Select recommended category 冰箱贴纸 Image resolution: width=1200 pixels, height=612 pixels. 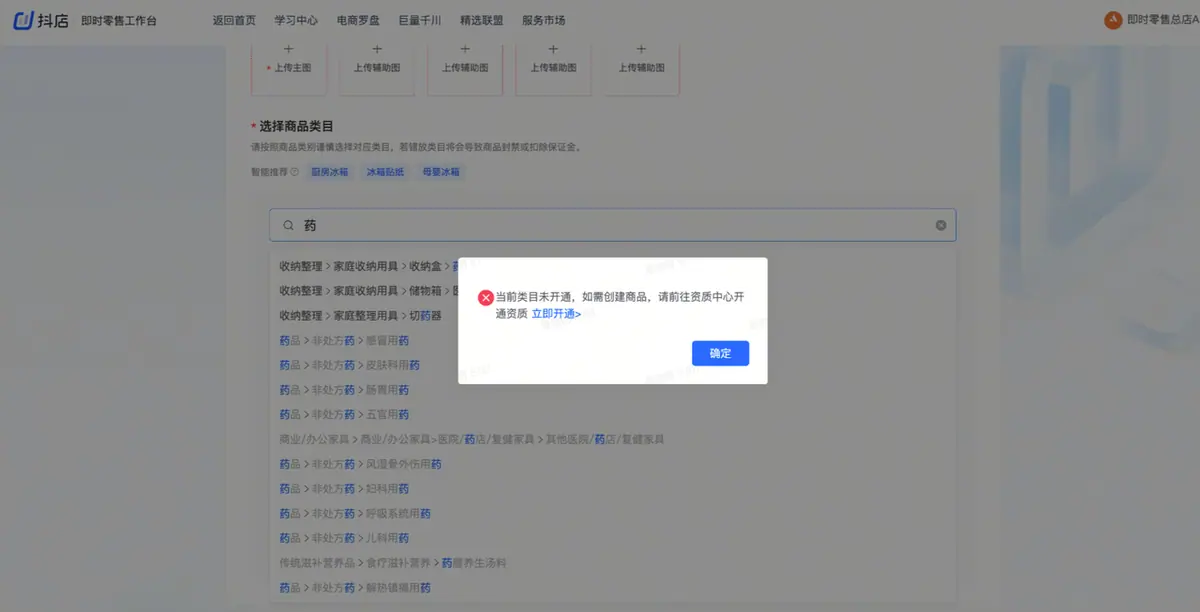385,172
